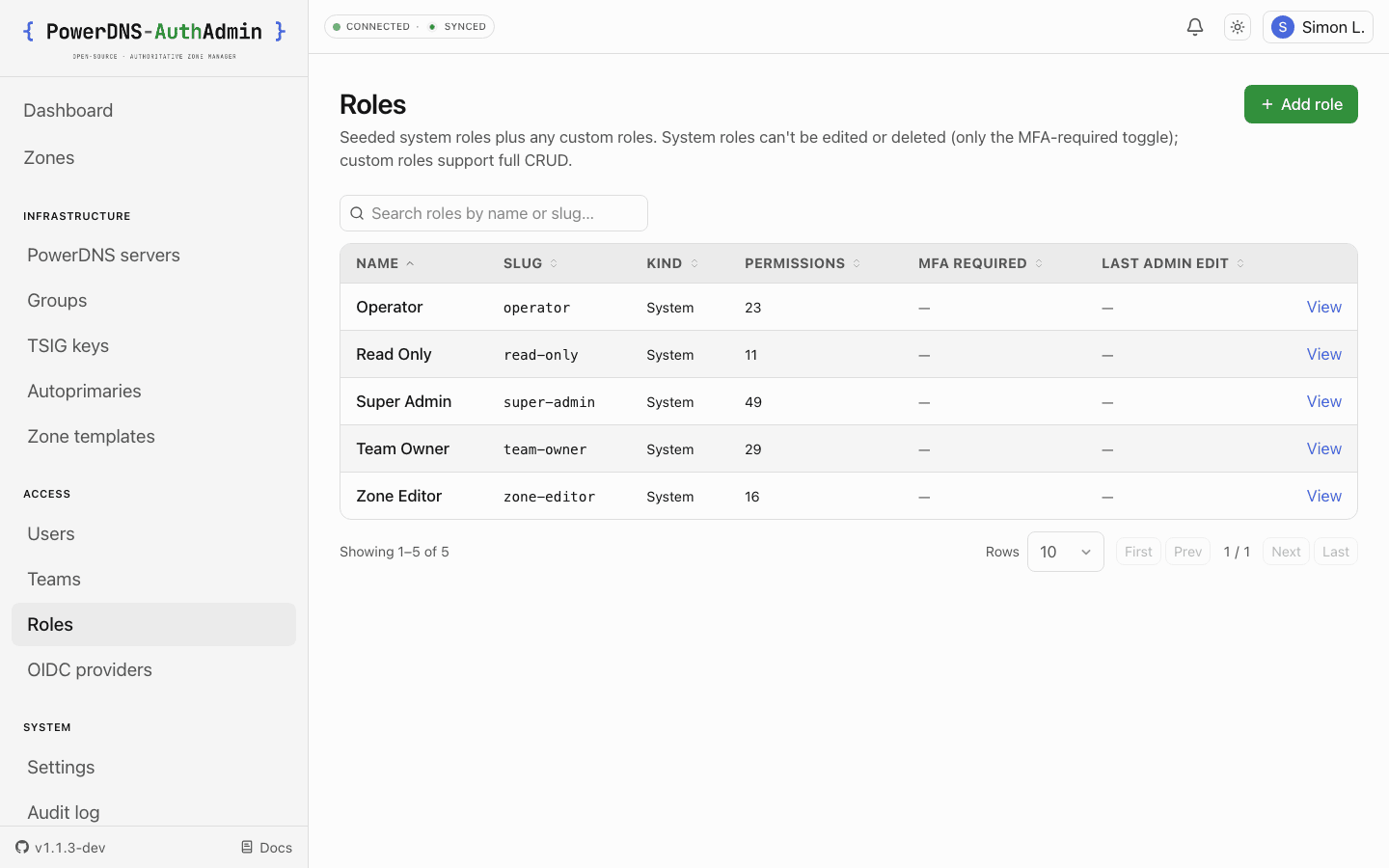
Task: Sort by the LAST ADMIN EDIT sort icon
Action: tap(1240, 263)
